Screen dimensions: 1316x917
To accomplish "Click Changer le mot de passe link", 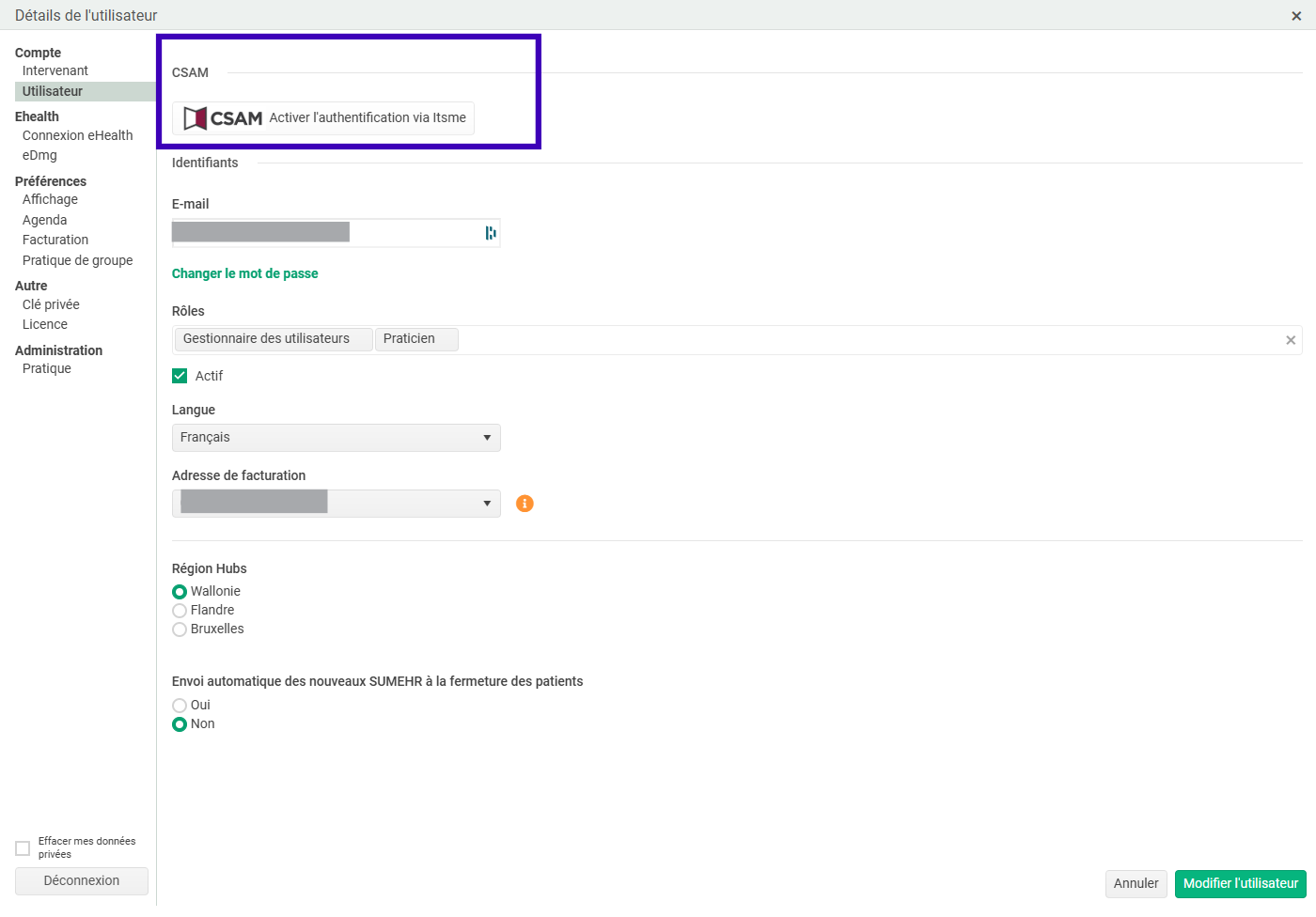I will (x=244, y=273).
